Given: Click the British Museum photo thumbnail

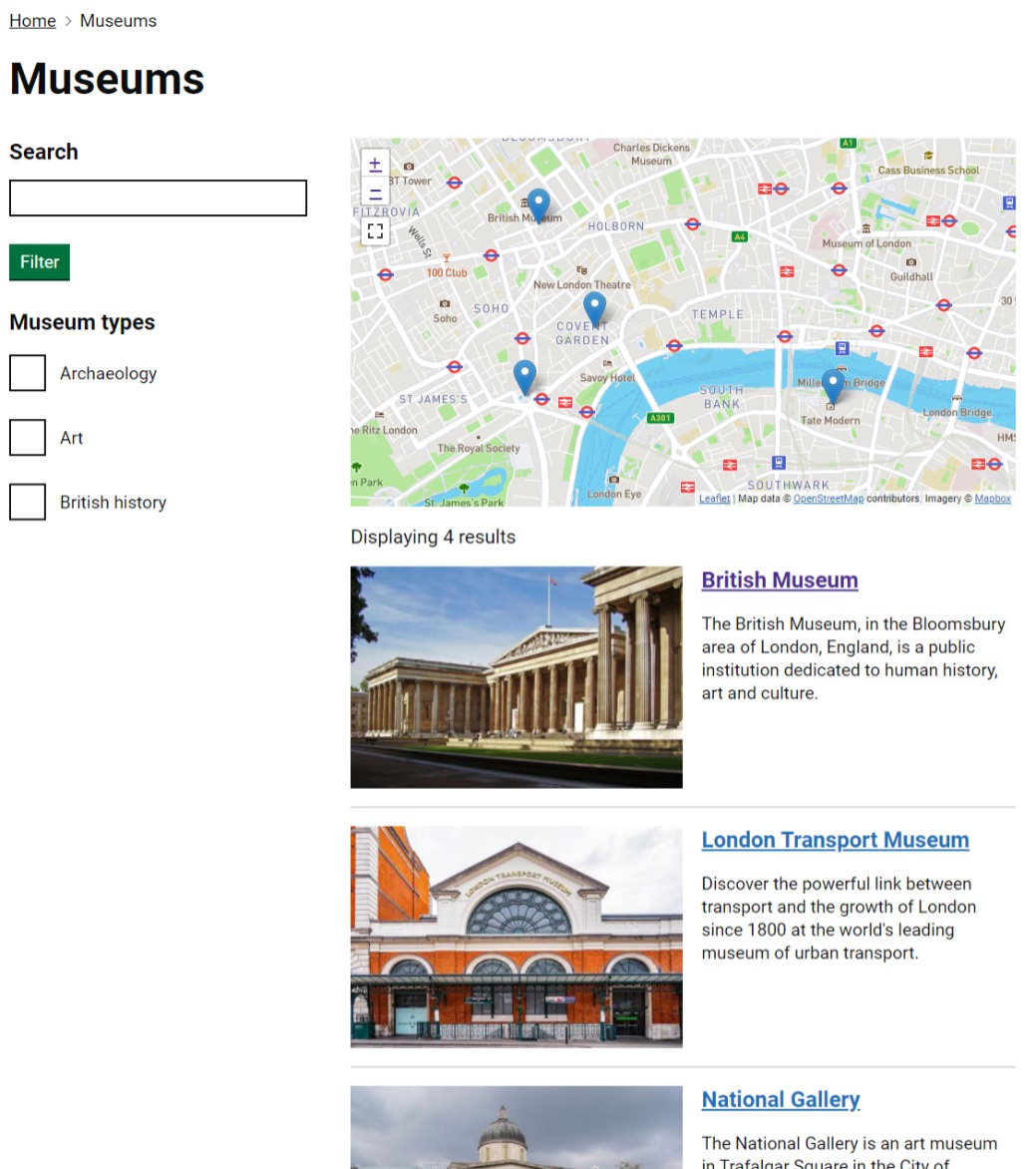Looking at the screenshot, I should [x=517, y=677].
